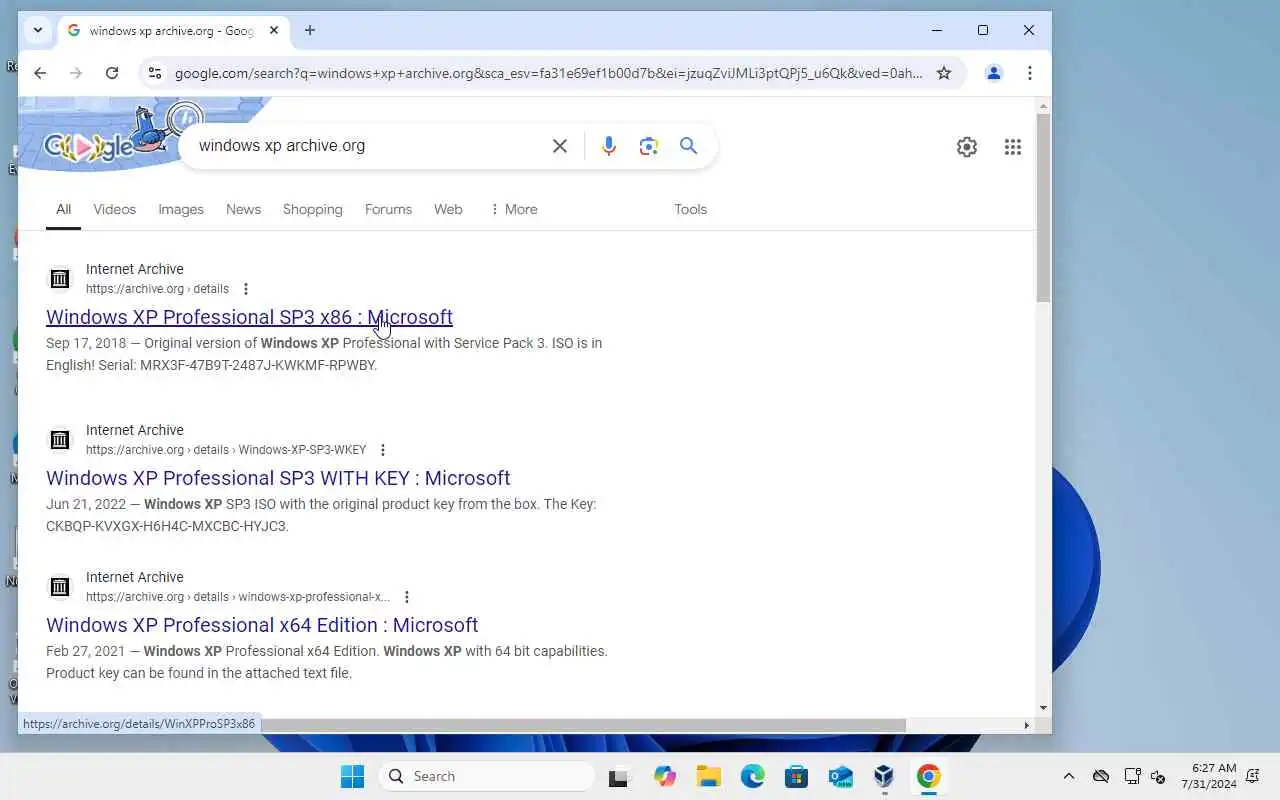Go back to the previous page

click(x=40, y=73)
